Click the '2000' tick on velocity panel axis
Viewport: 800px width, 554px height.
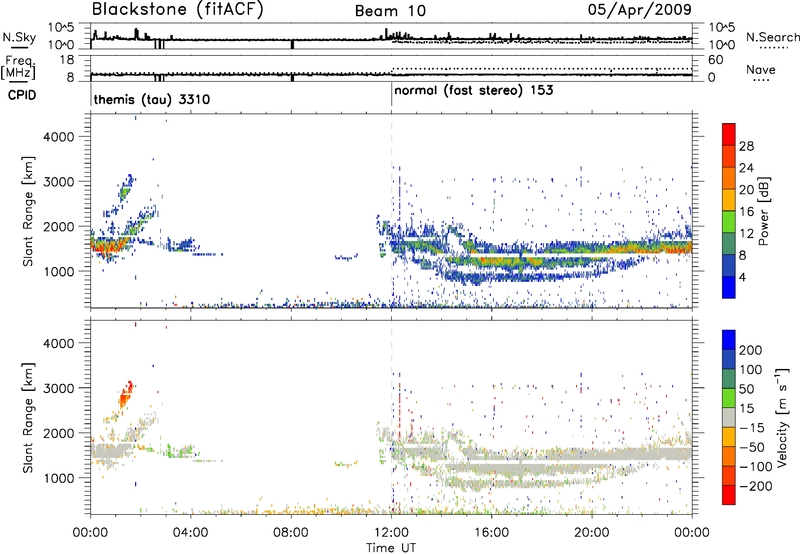click(59, 433)
